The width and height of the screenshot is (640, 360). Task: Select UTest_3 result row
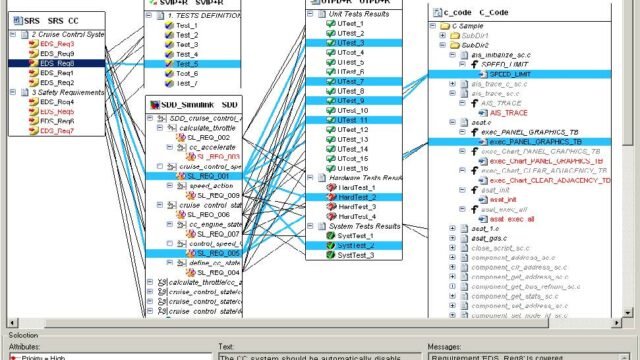click(354, 43)
